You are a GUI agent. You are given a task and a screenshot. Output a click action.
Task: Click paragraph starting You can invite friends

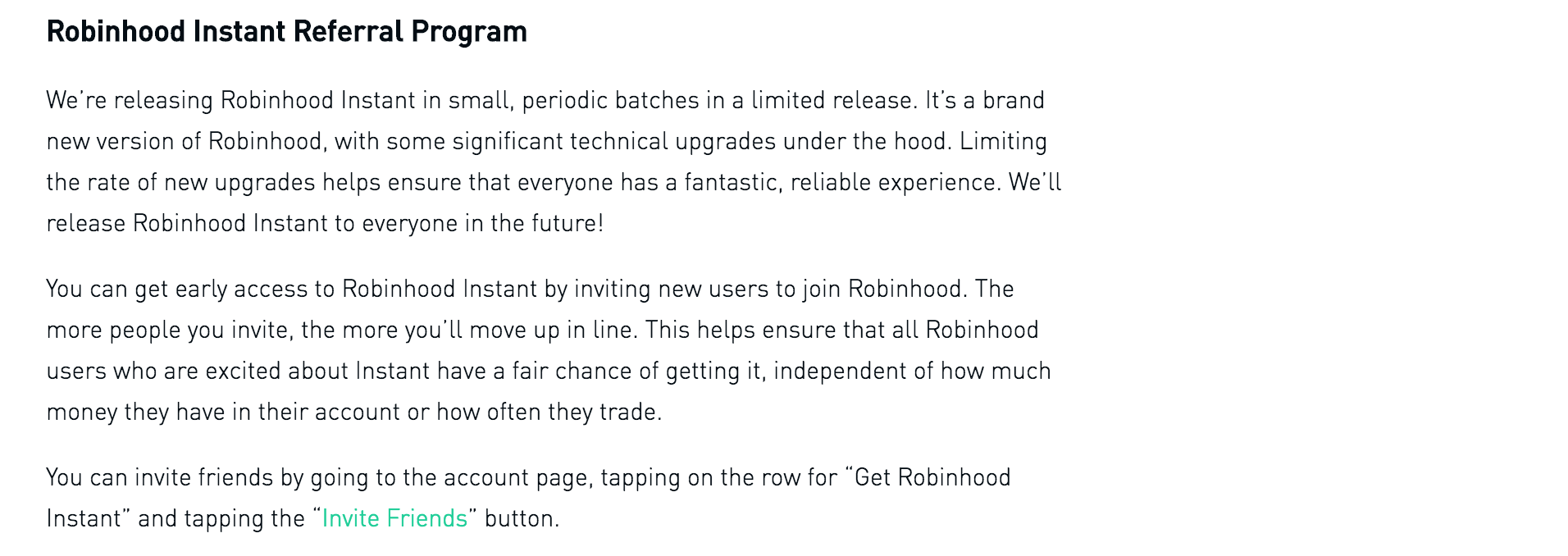[x=529, y=498]
